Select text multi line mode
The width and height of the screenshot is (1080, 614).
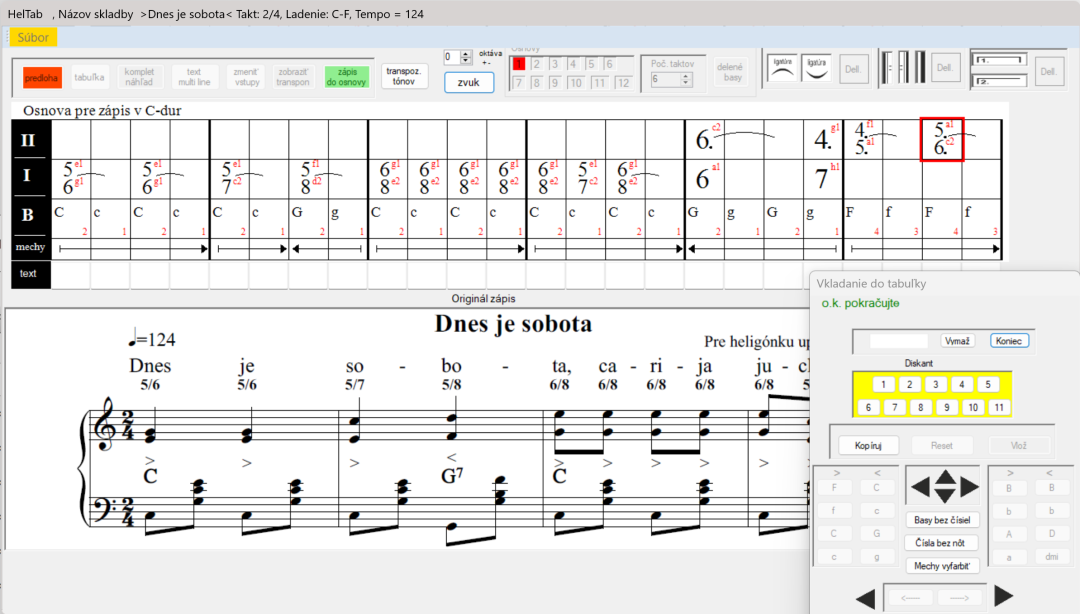coord(194,76)
